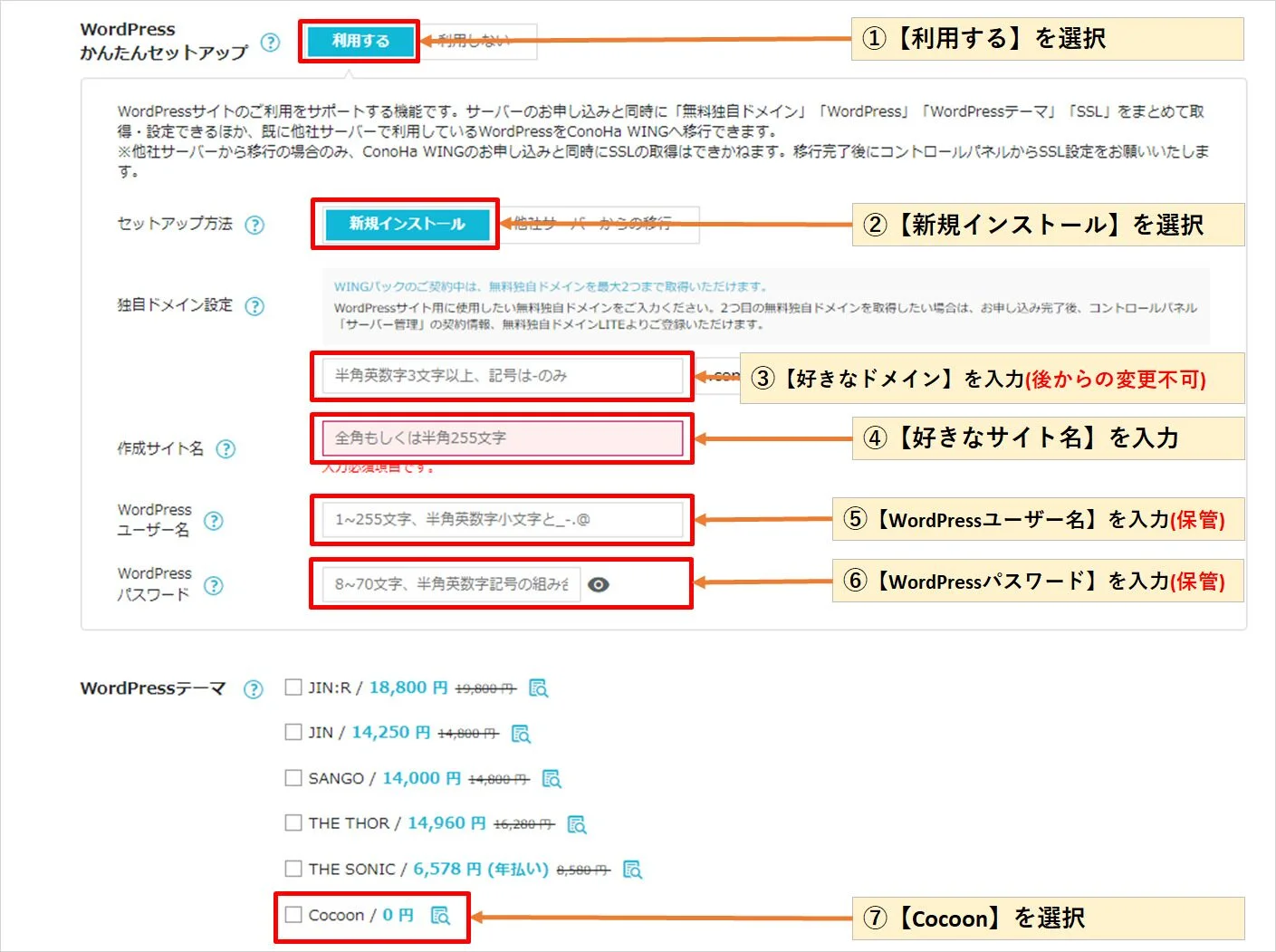This screenshot has height=952, width=1276.
Task: View Cocoon theme details icon
Action: [440, 916]
